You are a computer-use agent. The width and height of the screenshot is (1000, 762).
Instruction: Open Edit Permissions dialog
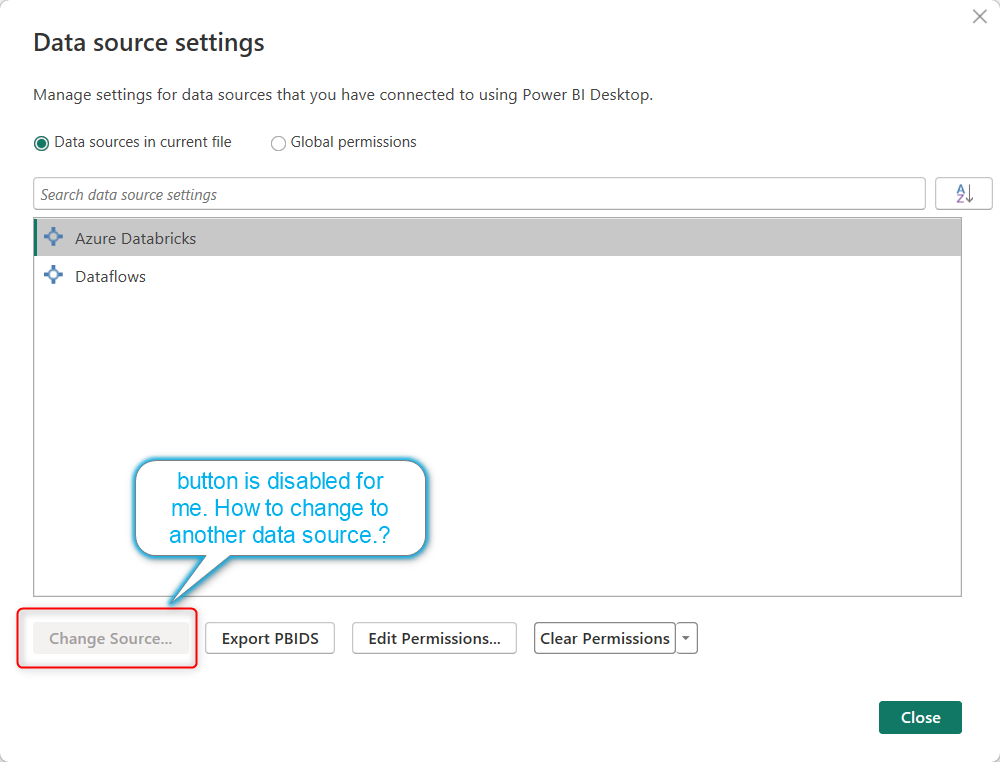[434, 638]
